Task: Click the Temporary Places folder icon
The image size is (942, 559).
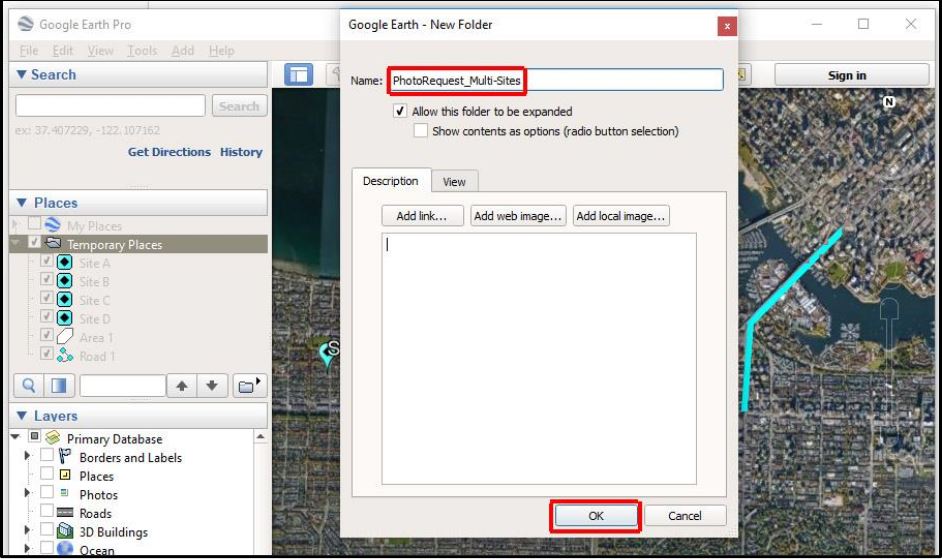Action: tap(53, 243)
